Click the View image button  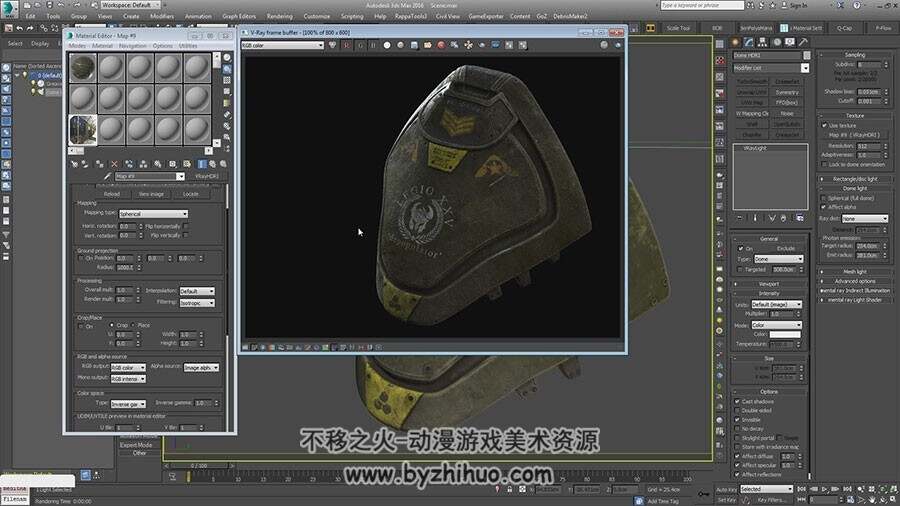[x=152, y=194]
